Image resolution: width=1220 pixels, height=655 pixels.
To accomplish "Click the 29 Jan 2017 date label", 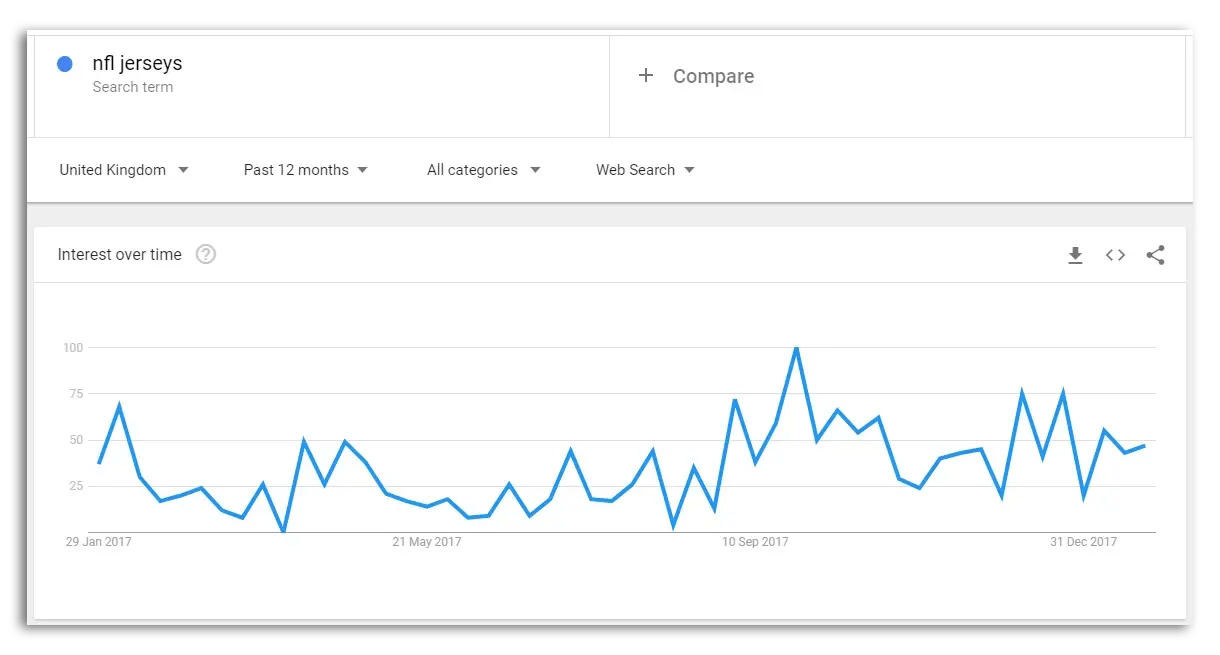I will pos(99,541).
